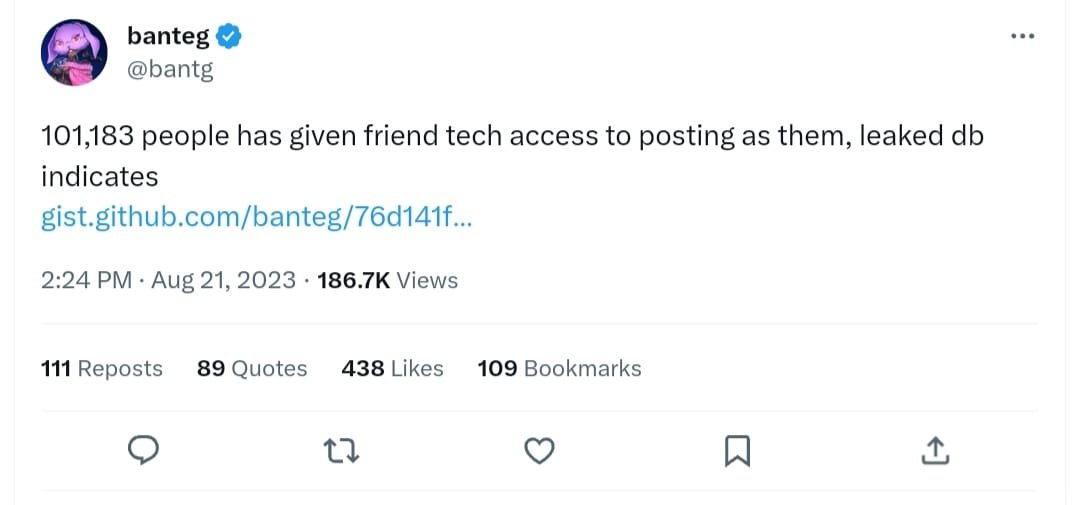Image resolution: width=1080 pixels, height=505 pixels.
Task: Click the word "indicates" in the tweet
Action: pos(100,177)
